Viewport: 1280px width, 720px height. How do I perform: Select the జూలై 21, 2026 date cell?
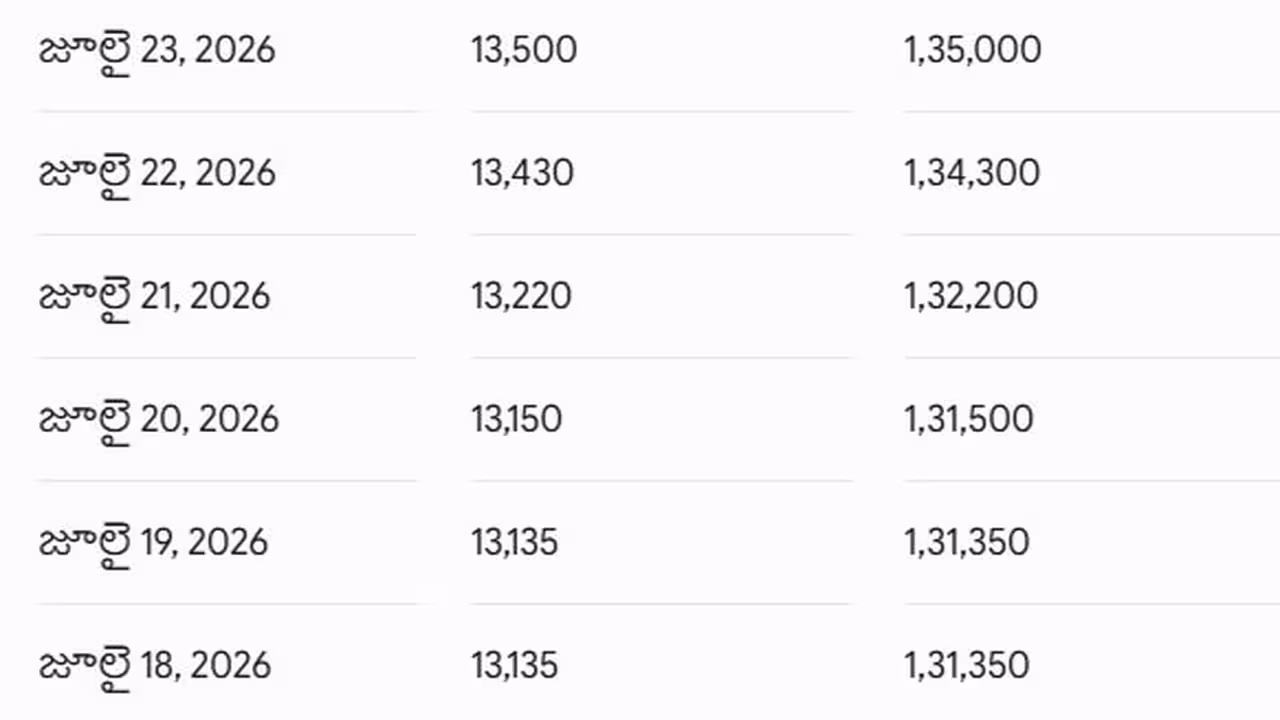(155, 298)
